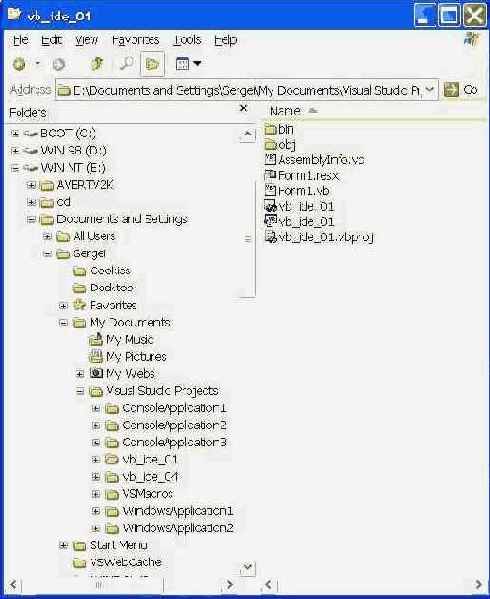This screenshot has height=599, width=490.
Task: Close the Folders pane with X
Action: 243,108
